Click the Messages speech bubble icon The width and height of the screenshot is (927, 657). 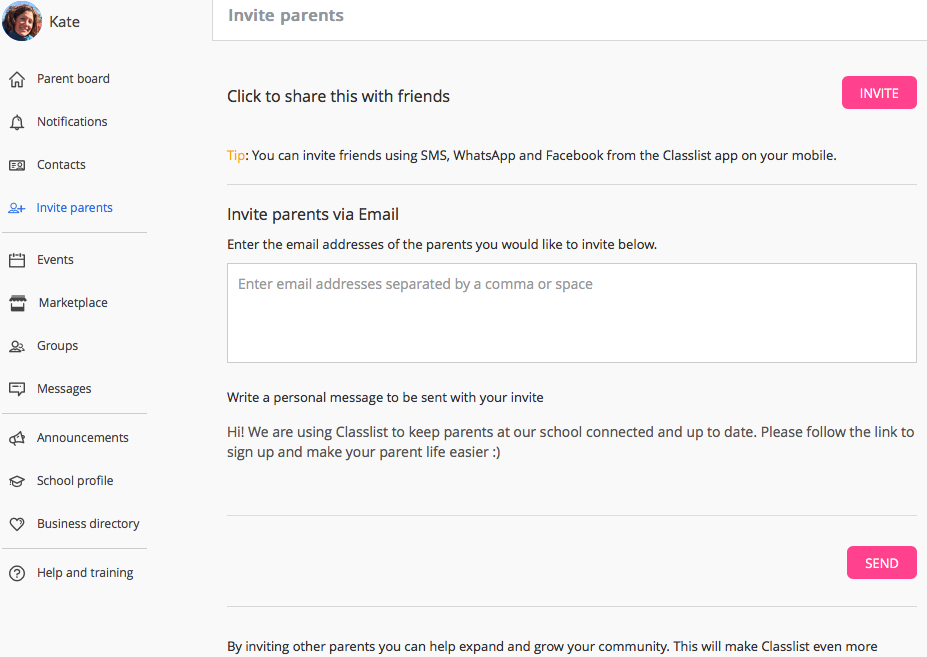(x=17, y=389)
